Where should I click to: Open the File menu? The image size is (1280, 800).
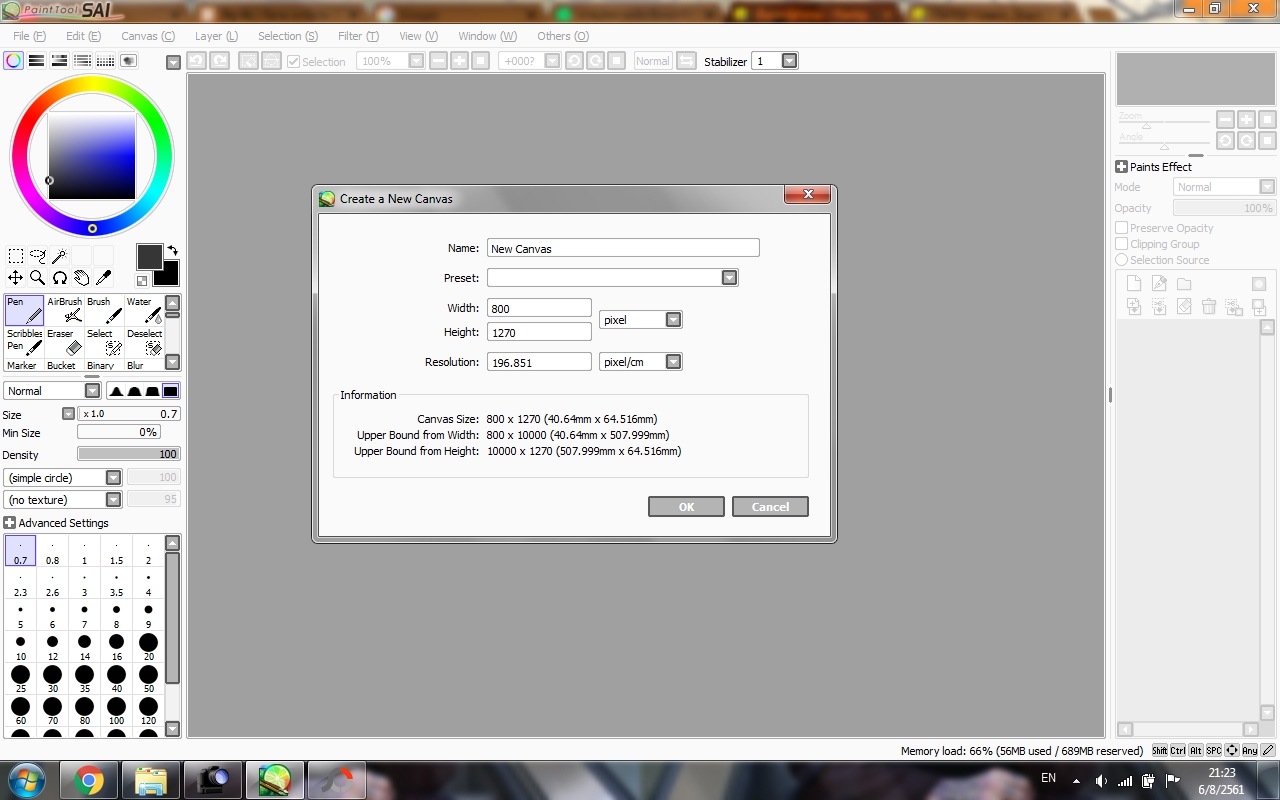tap(29, 36)
